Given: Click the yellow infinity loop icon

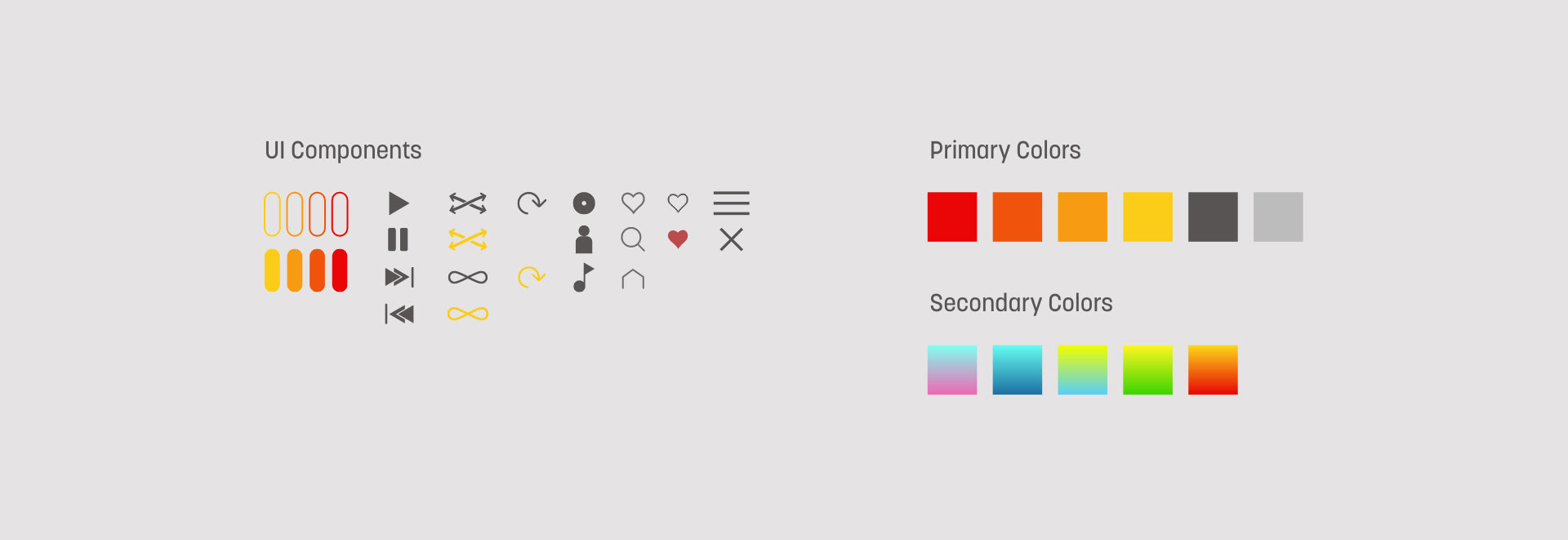Looking at the screenshot, I should (468, 314).
